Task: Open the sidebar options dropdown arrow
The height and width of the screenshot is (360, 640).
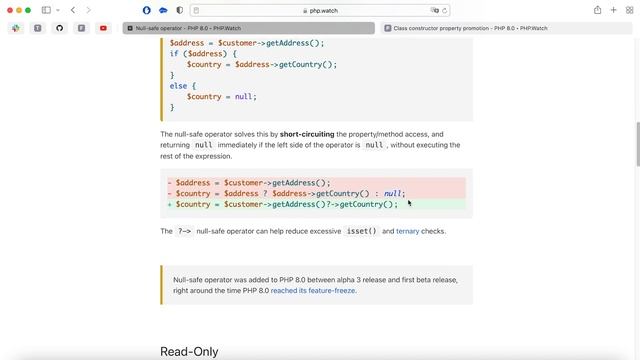Action: tap(58, 10)
